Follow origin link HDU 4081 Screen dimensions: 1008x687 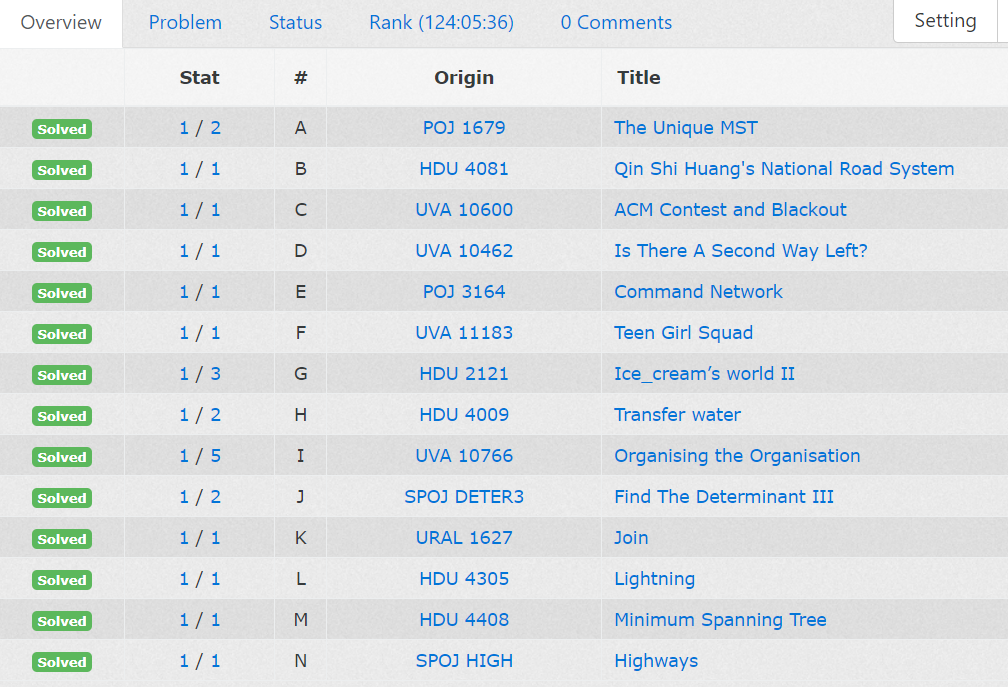[x=464, y=169]
